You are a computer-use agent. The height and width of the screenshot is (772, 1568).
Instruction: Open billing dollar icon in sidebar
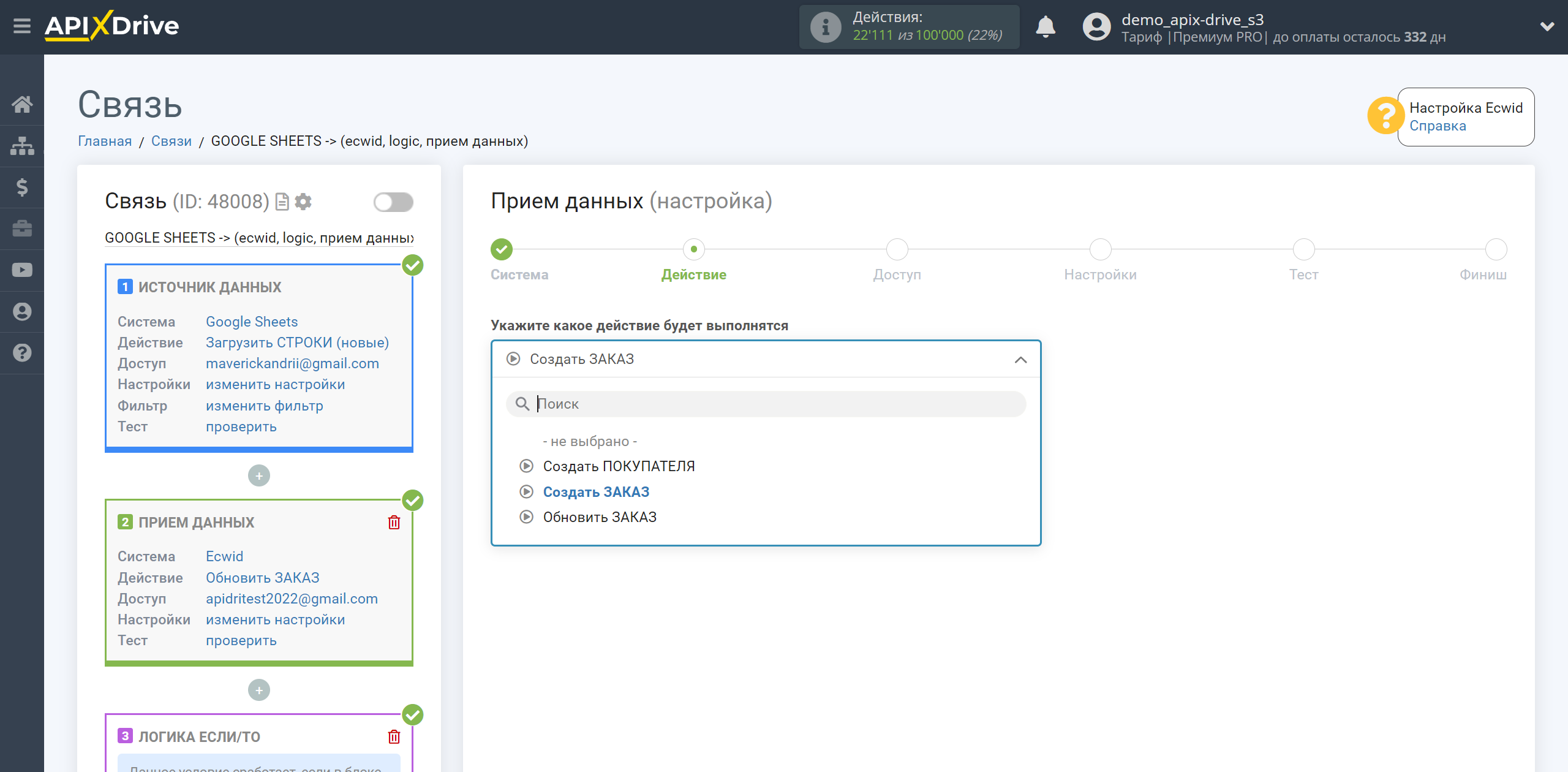pyautogui.click(x=22, y=187)
